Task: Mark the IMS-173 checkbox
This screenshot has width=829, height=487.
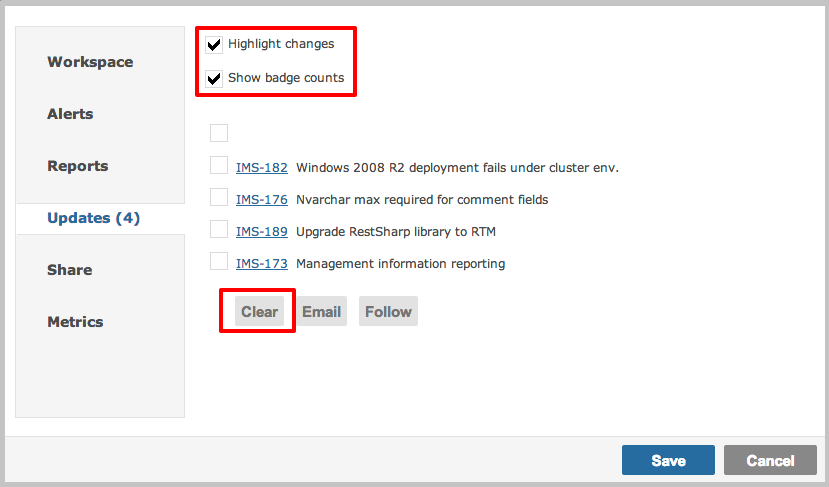Action: tap(219, 261)
